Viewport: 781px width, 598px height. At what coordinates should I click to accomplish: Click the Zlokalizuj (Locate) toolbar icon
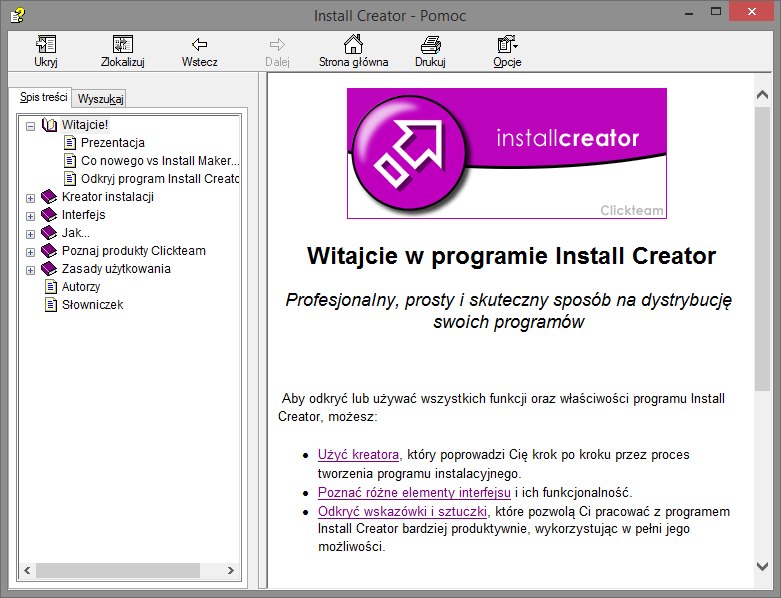coord(123,44)
